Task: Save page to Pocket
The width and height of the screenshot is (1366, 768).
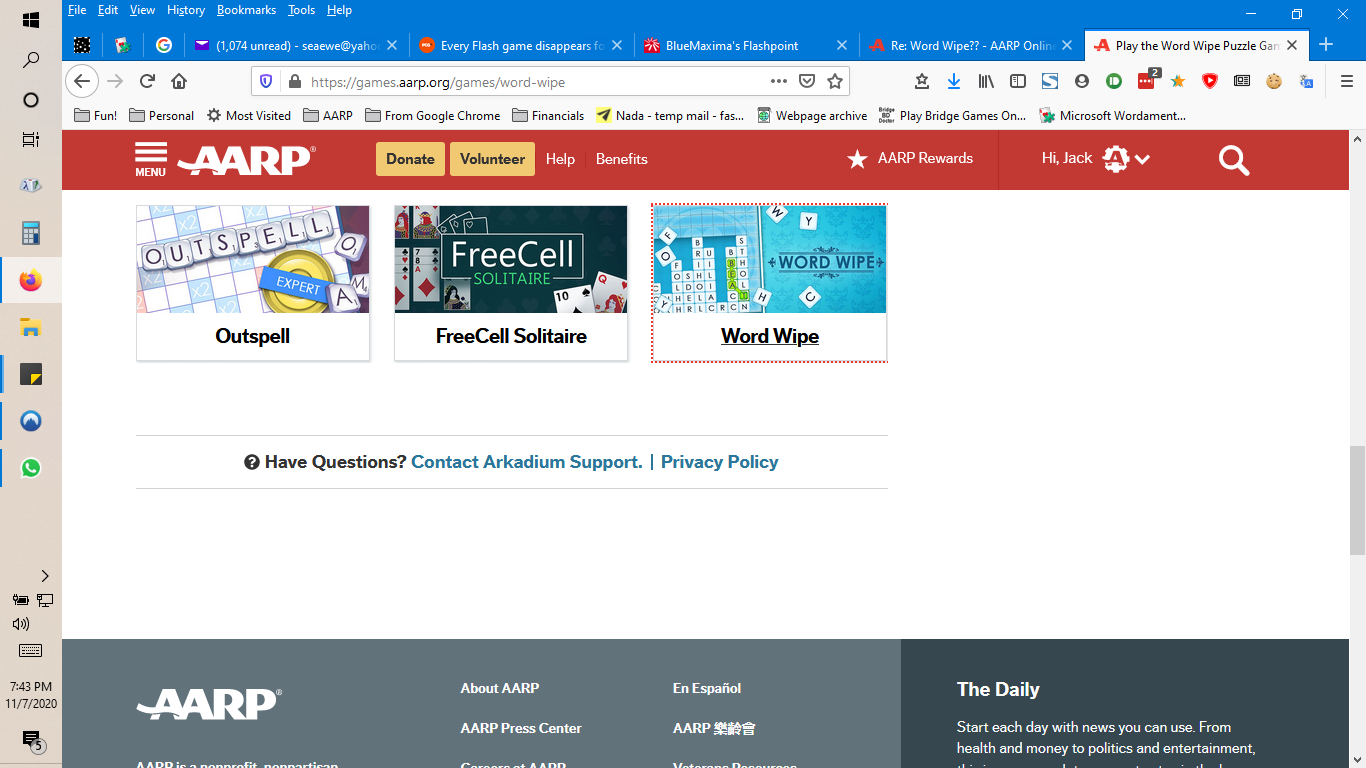Action: tap(807, 81)
